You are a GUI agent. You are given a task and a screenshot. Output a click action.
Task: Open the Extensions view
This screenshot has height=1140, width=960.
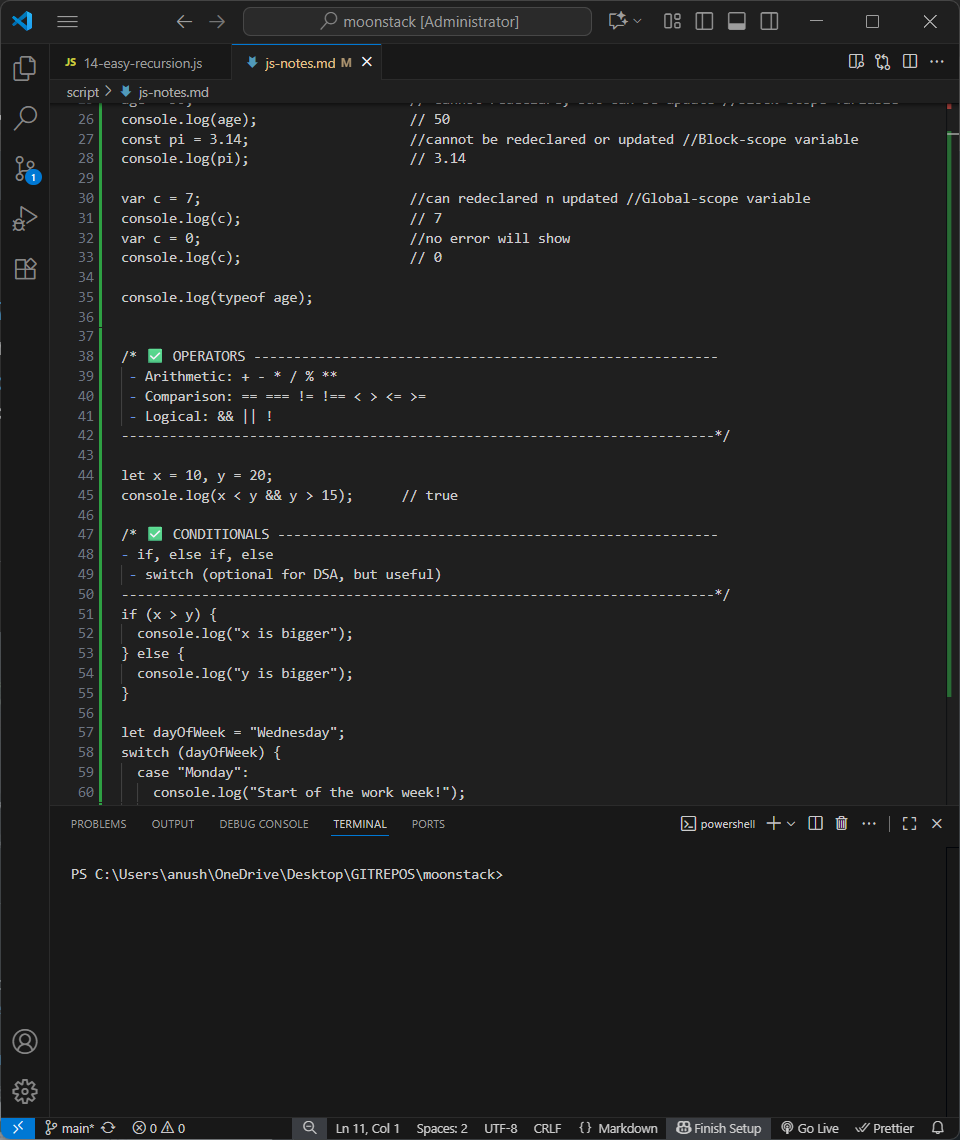click(x=25, y=269)
